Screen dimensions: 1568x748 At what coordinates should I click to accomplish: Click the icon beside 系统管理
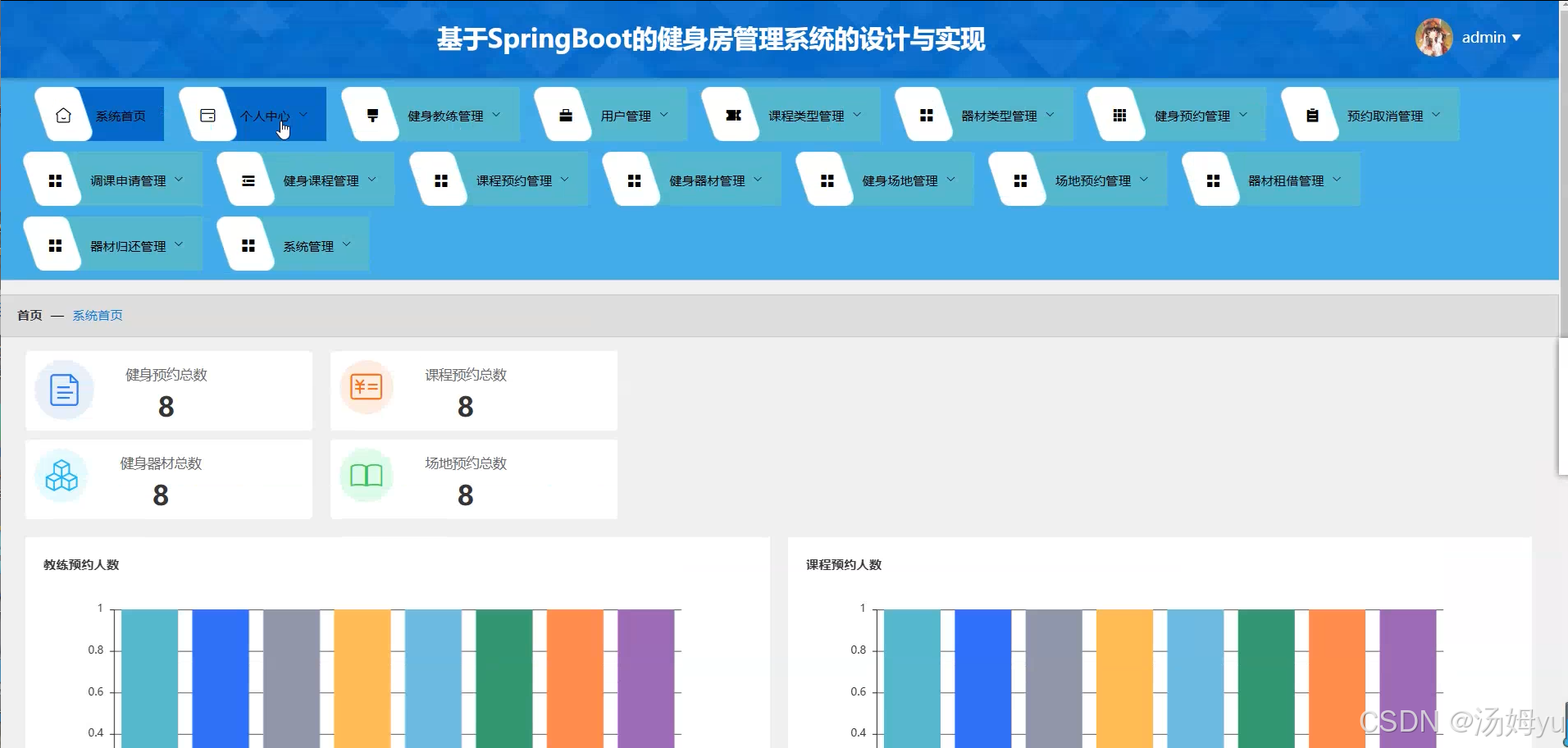248,245
